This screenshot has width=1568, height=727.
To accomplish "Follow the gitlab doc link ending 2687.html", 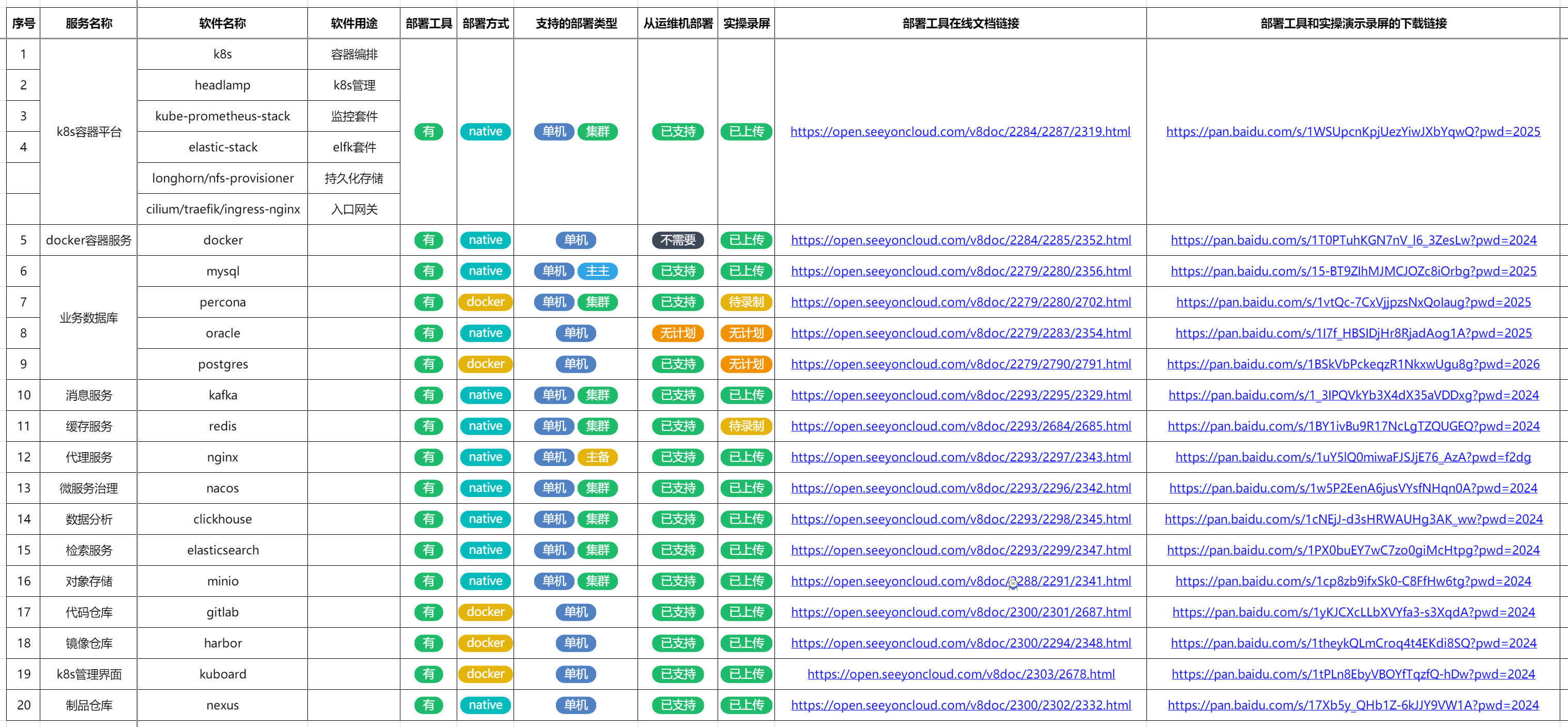I will click(960, 612).
